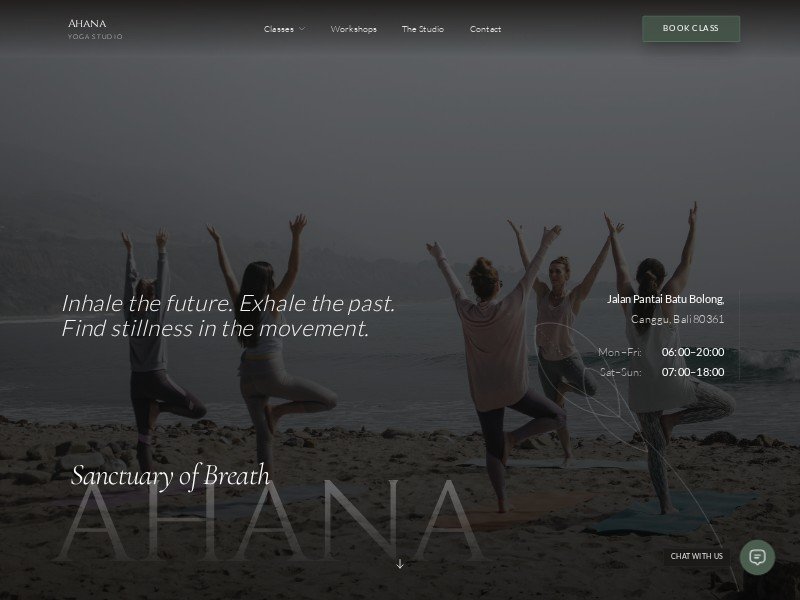Select the Jalan Pantai Batu Bolong address
The width and height of the screenshot is (800, 600).
[665, 299]
